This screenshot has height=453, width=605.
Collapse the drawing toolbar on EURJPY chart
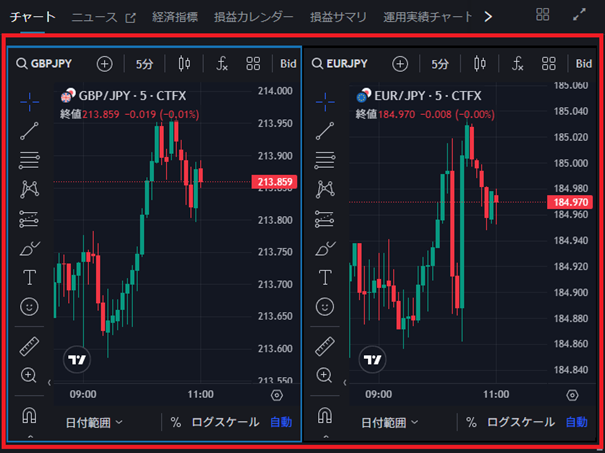(x=345, y=383)
